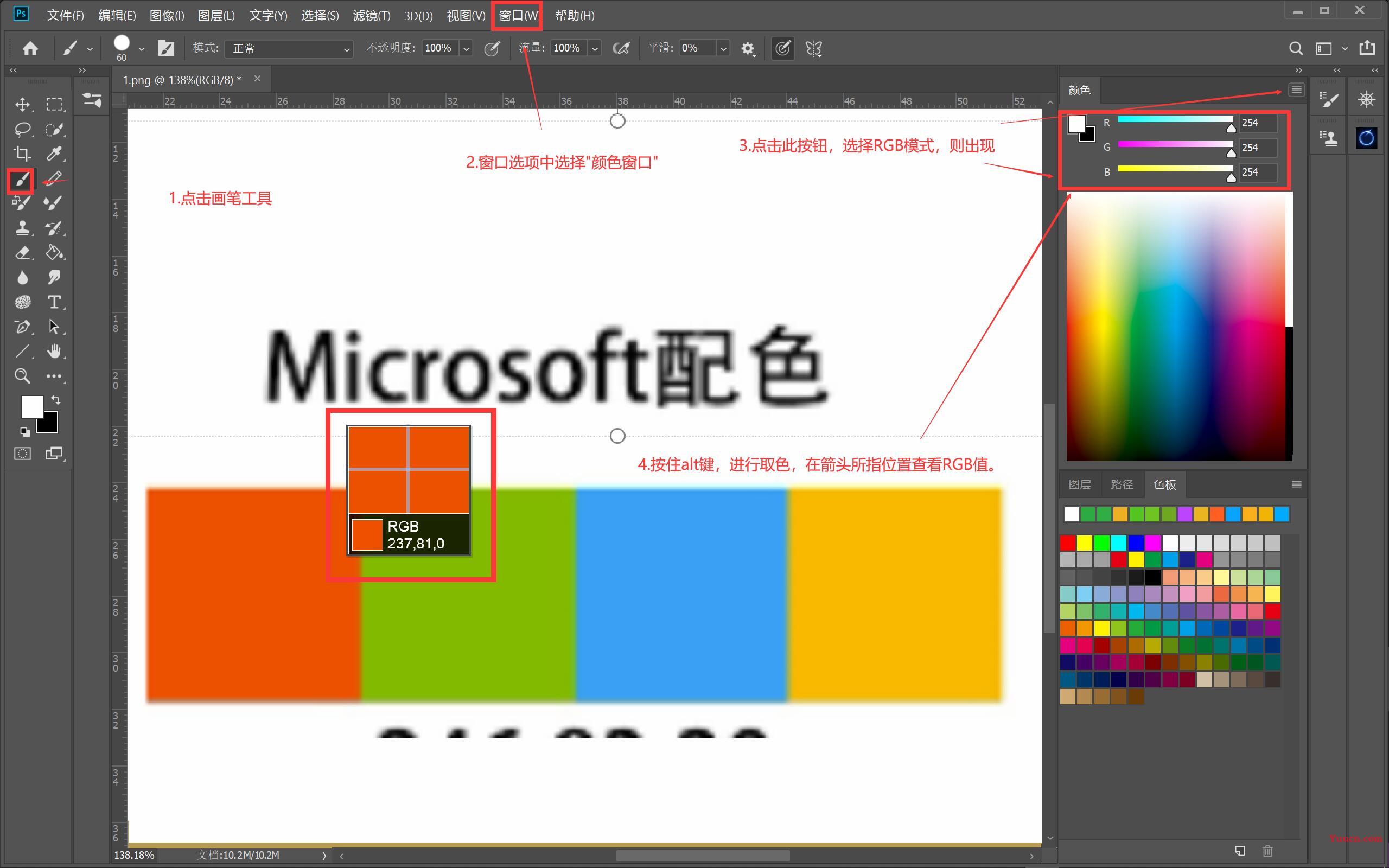Close the 1.png document tab

pyautogui.click(x=257, y=79)
